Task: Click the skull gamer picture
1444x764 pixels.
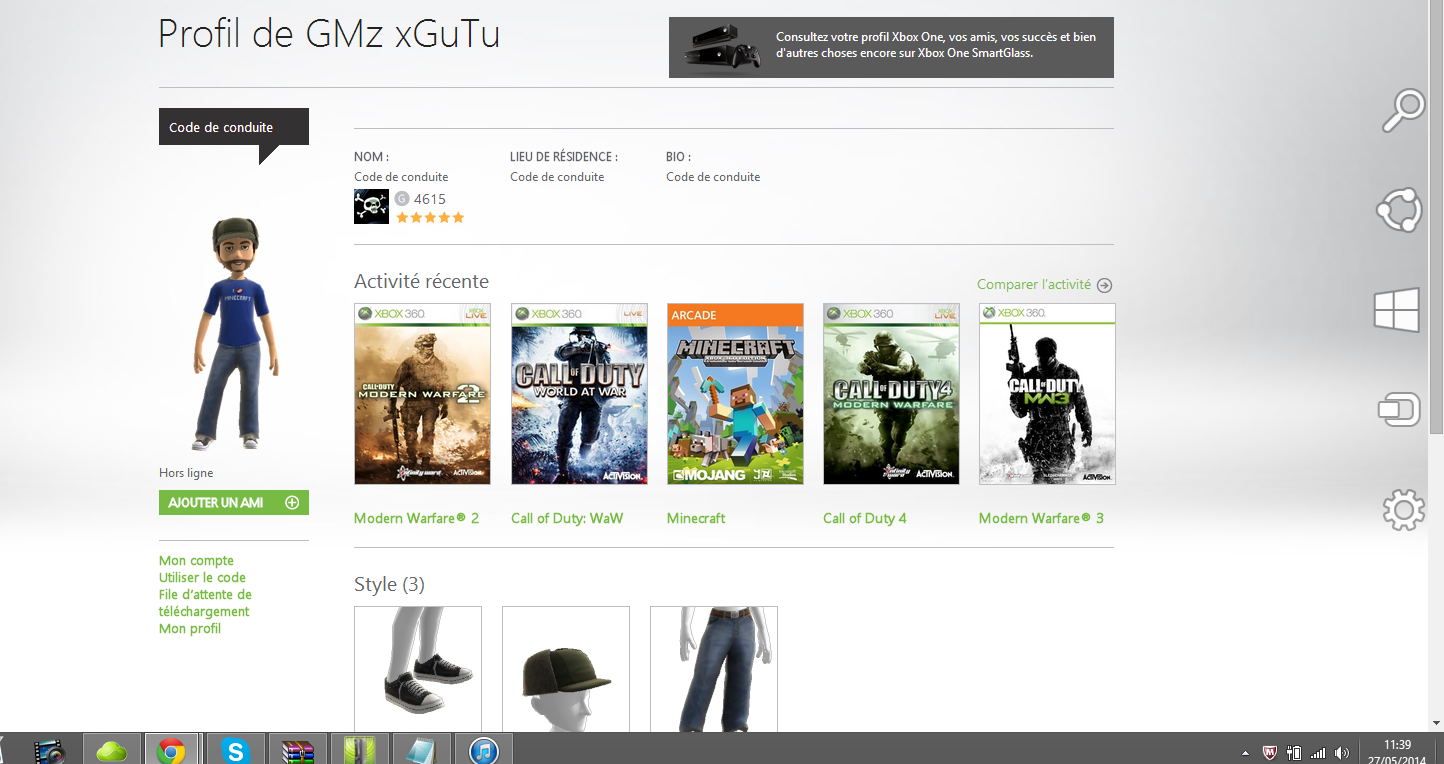Action: click(x=371, y=206)
